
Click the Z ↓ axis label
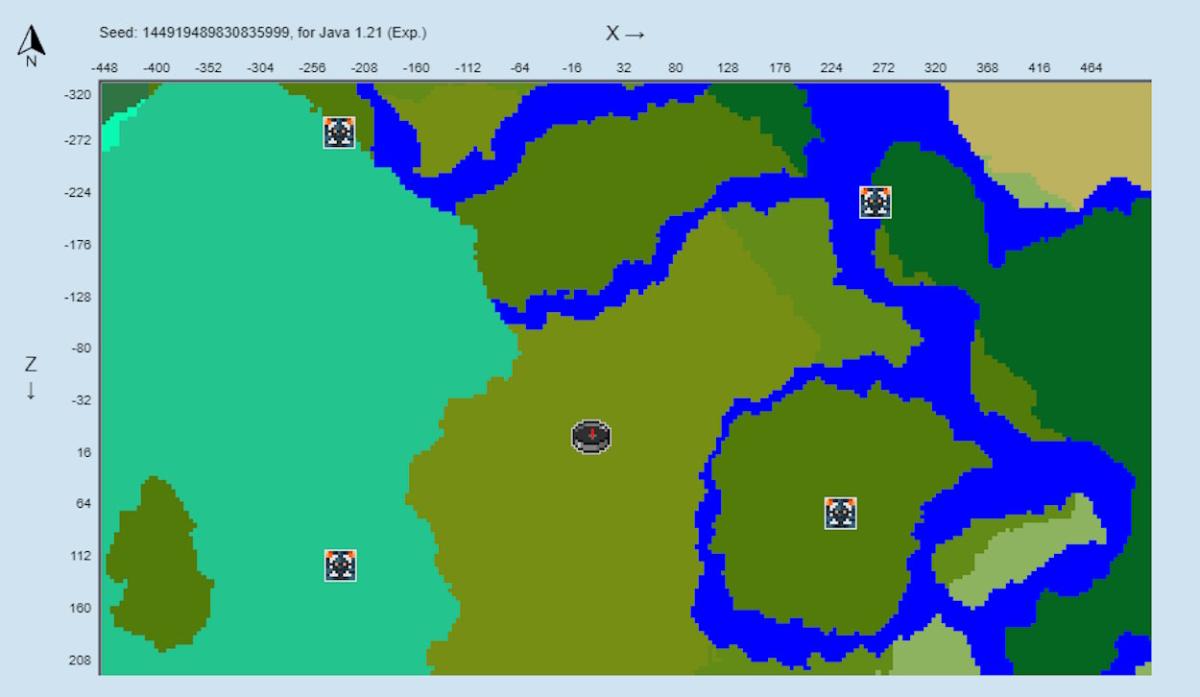click(31, 376)
